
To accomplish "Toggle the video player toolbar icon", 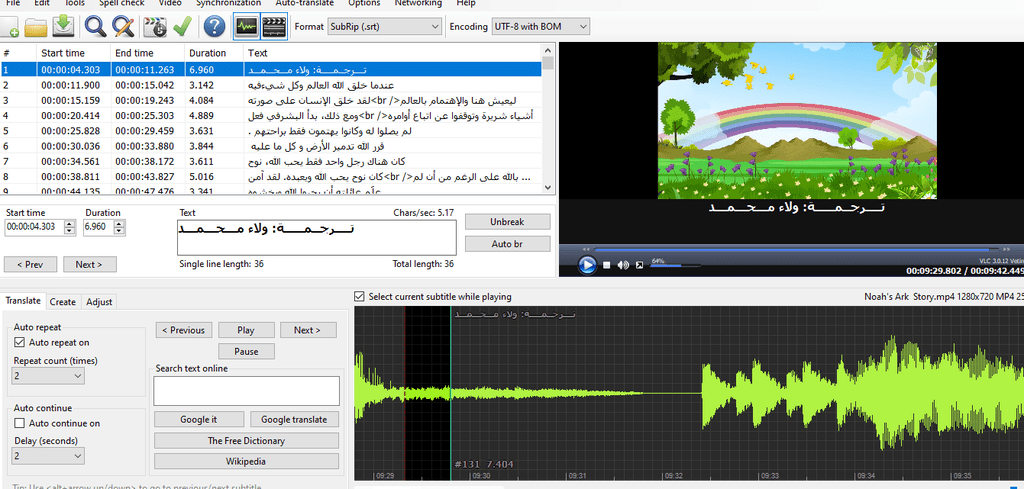I will coord(274,27).
